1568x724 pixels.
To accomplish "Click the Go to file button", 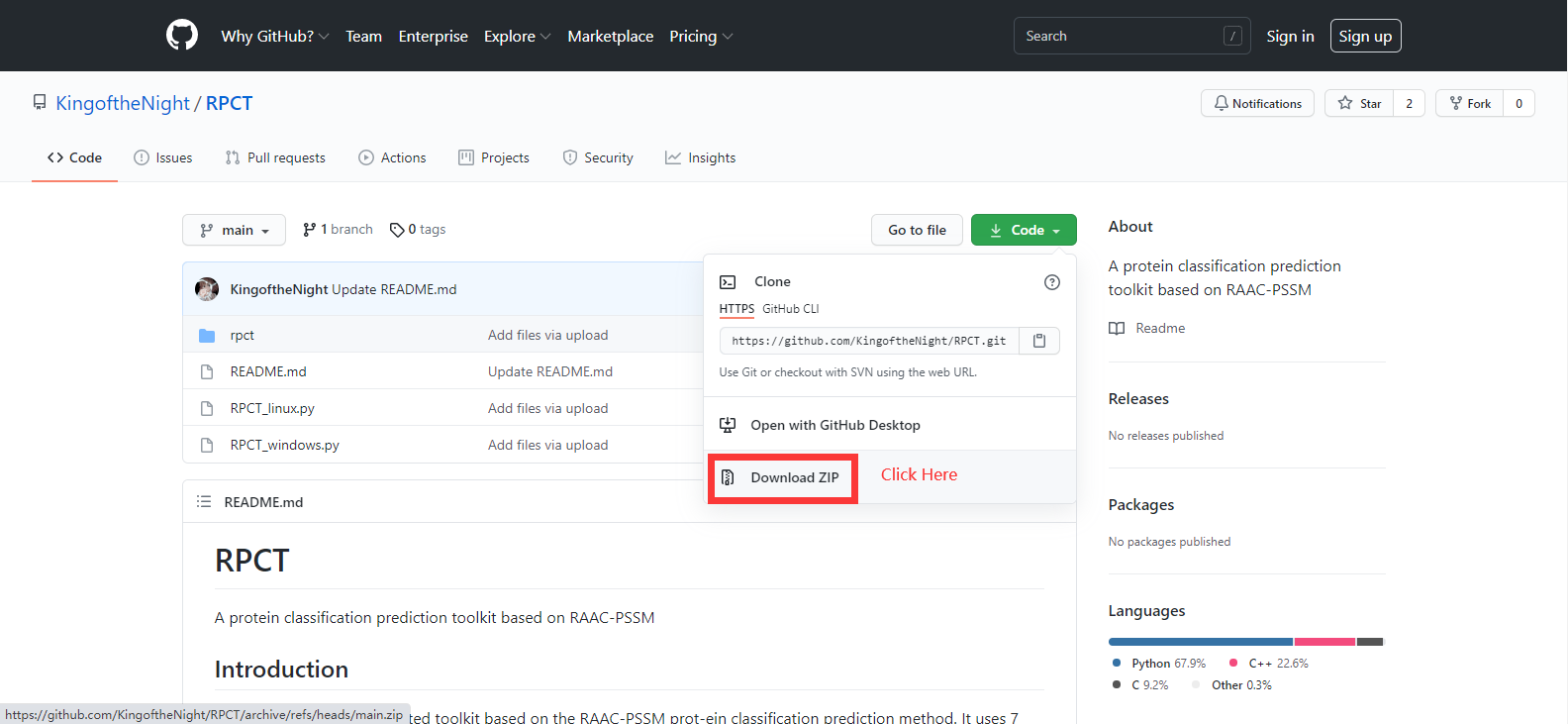I will pos(917,230).
